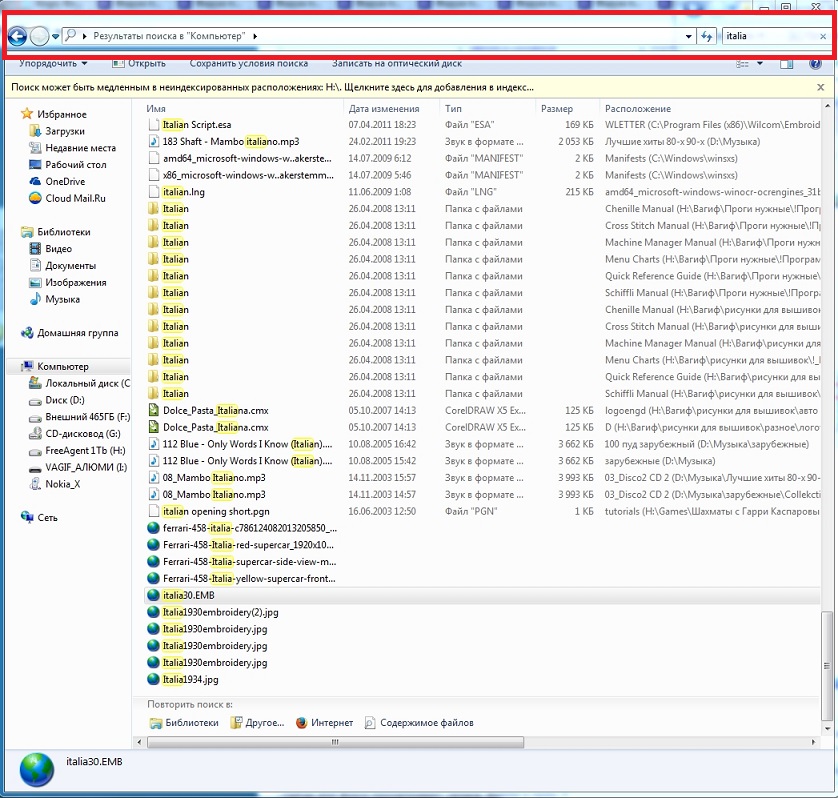Open the recent pages dropdown near Back button
Viewport: 838px width, 798px height.
point(56,37)
